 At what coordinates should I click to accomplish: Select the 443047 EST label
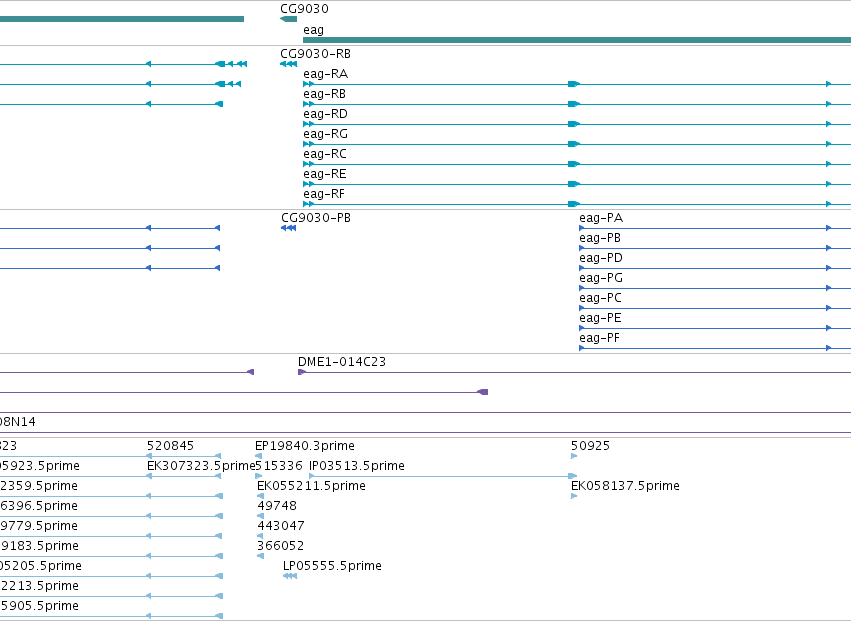click(281, 526)
